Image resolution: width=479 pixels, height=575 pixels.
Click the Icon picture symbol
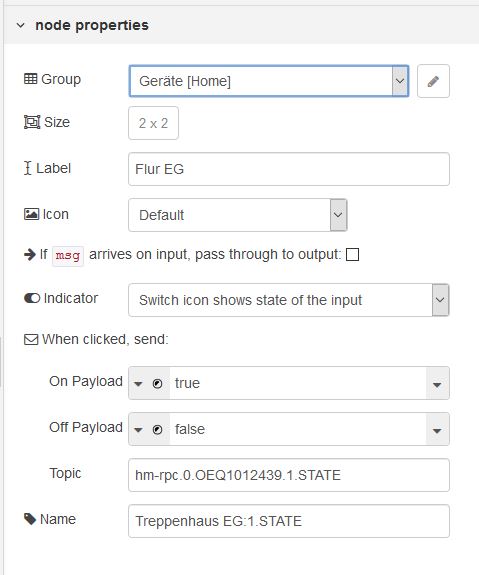(x=31, y=214)
